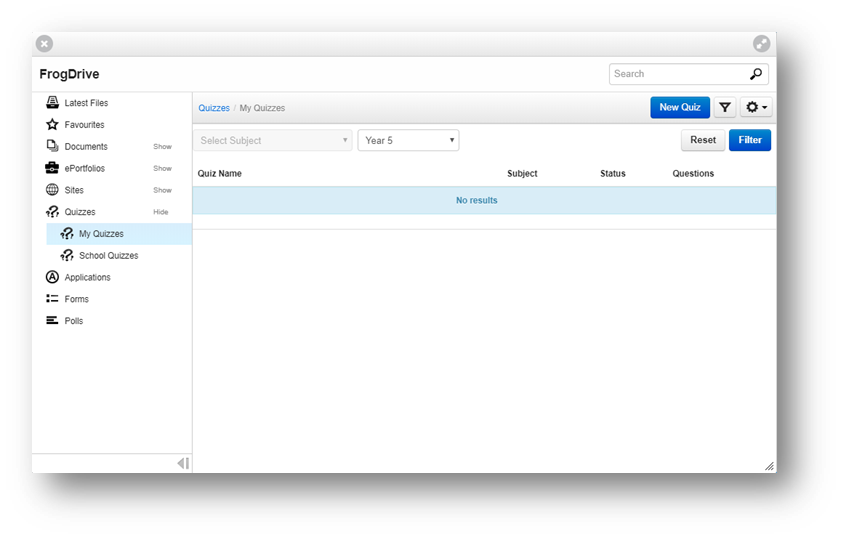
Task: Show the Documents section
Action: click(162, 147)
